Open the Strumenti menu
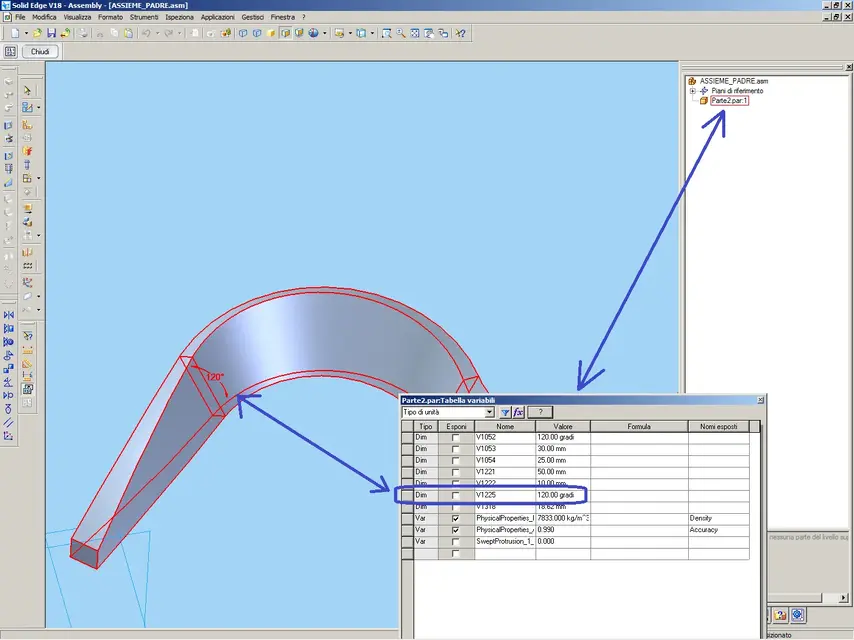854x640 pixels. (144, 17)
